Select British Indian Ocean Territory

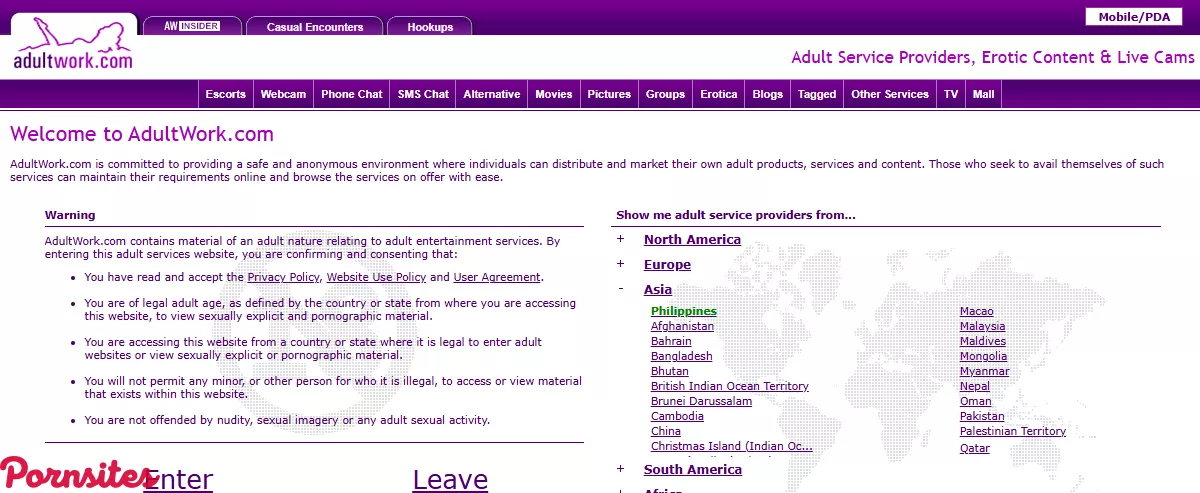(x=729, y=386)
